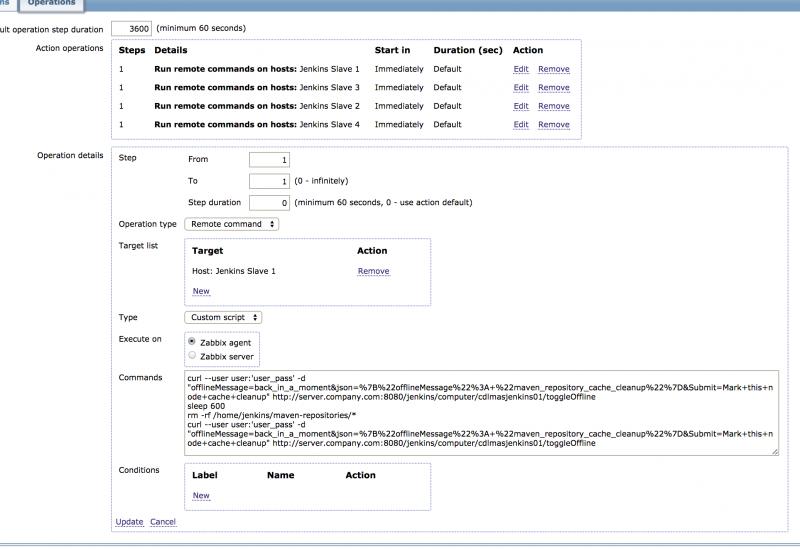Remove the Jenkins Slave 1 operation
The width and height of the screenshot is (800, 550).
coord(553,69)
